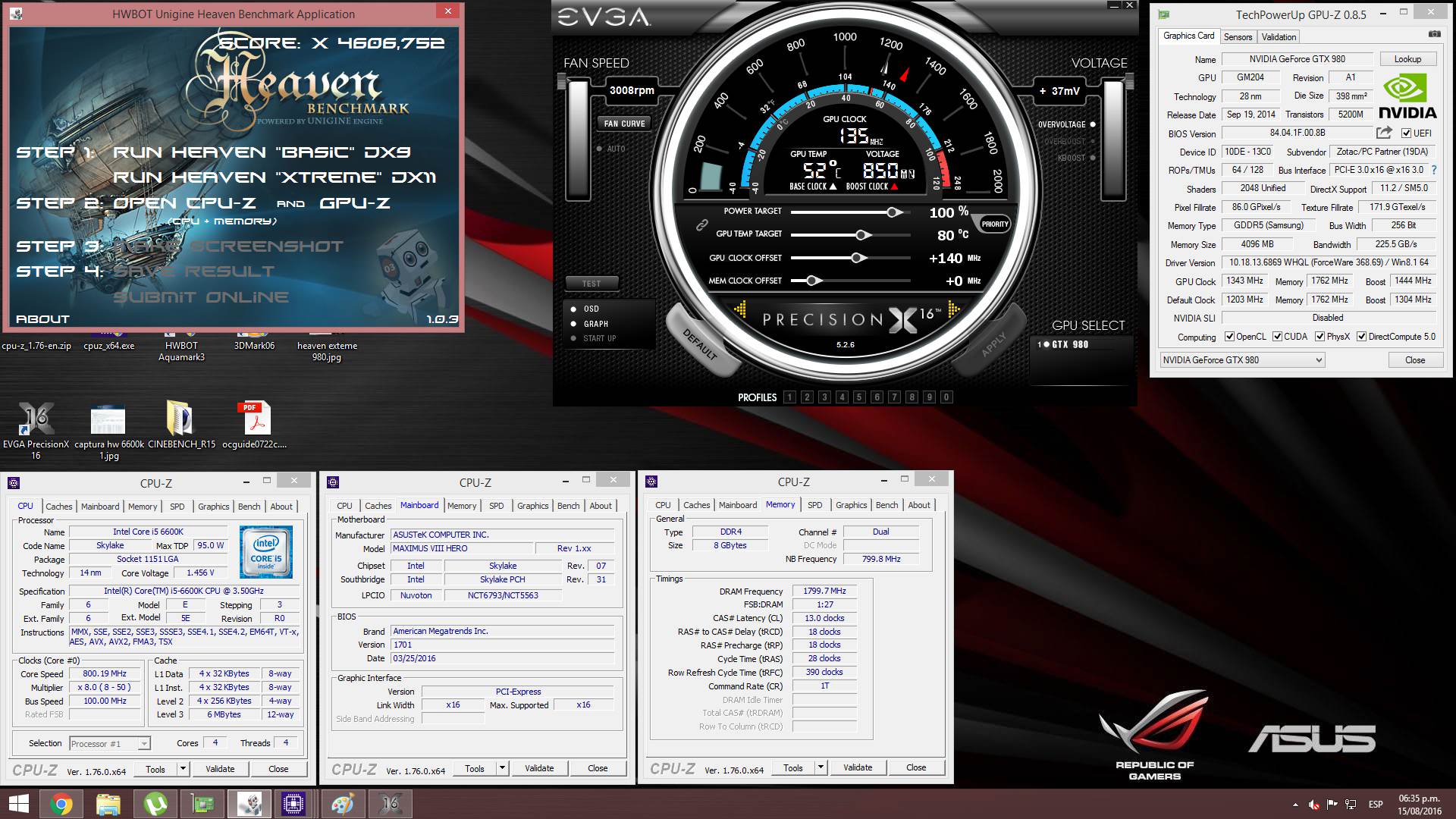The image size is (1456, 819).
Task: Click Precision X 16 taskbar icon
Action: pos(390,804)
